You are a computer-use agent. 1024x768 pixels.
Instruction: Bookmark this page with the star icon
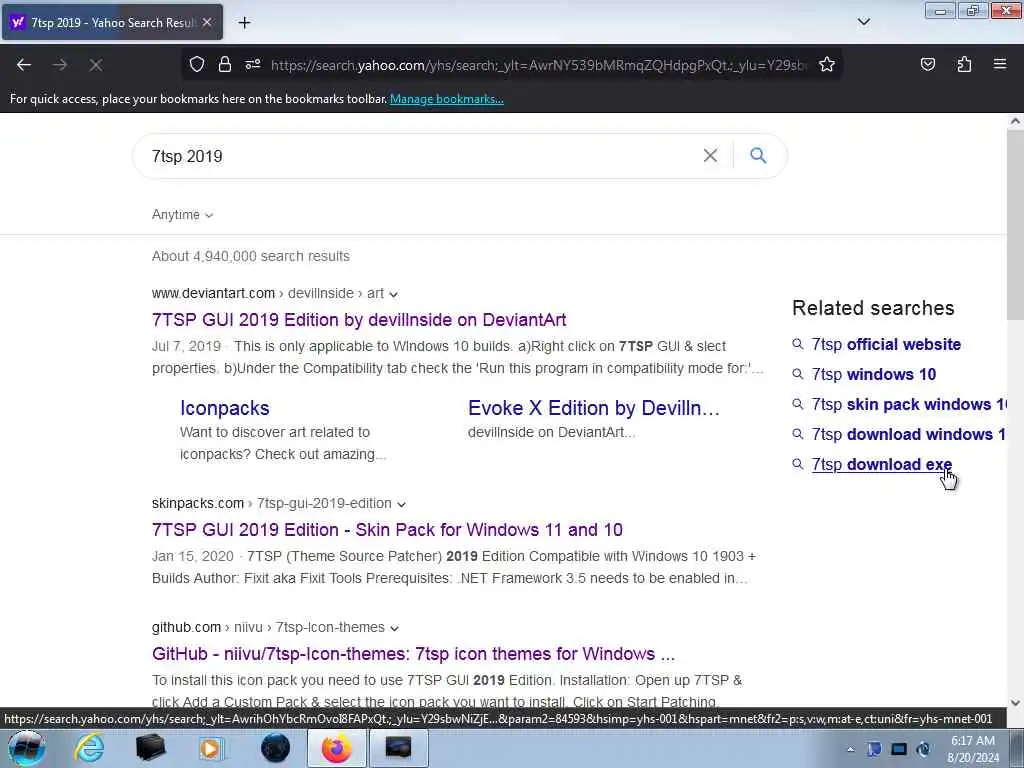tap(827, 65)
